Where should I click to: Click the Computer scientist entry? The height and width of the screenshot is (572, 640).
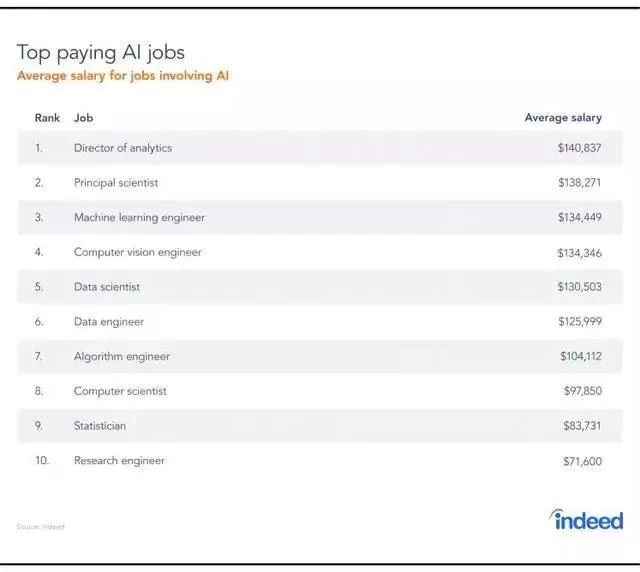[120, 391]
